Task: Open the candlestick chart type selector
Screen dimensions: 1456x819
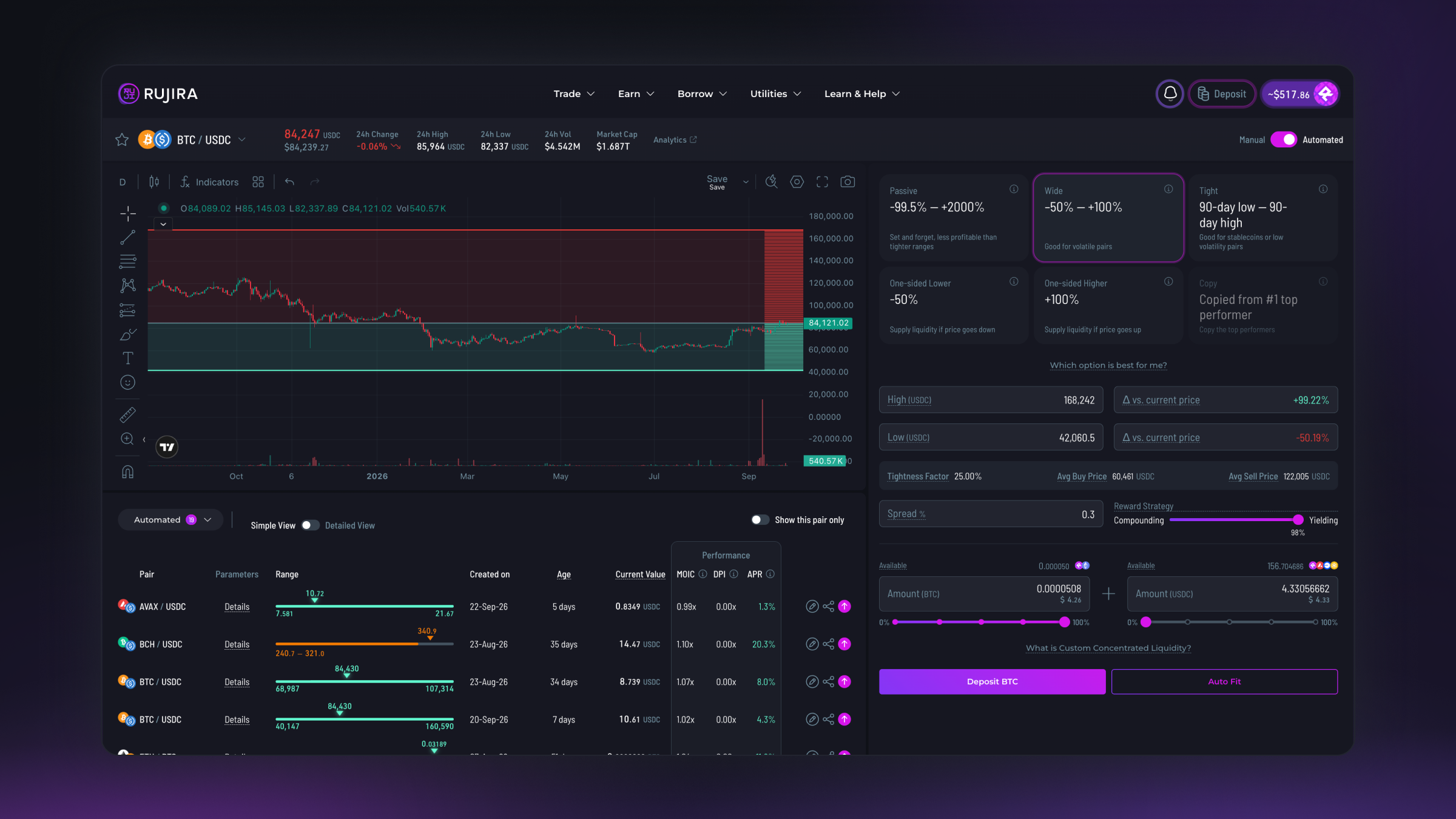Action: pos(154,182)
